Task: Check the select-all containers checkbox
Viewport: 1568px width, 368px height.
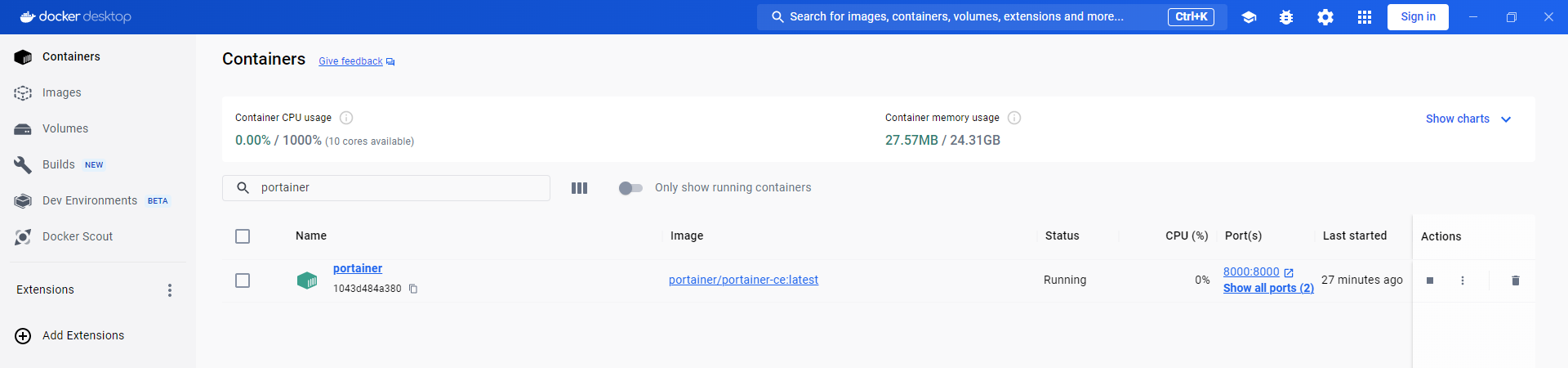Action: 243,236
